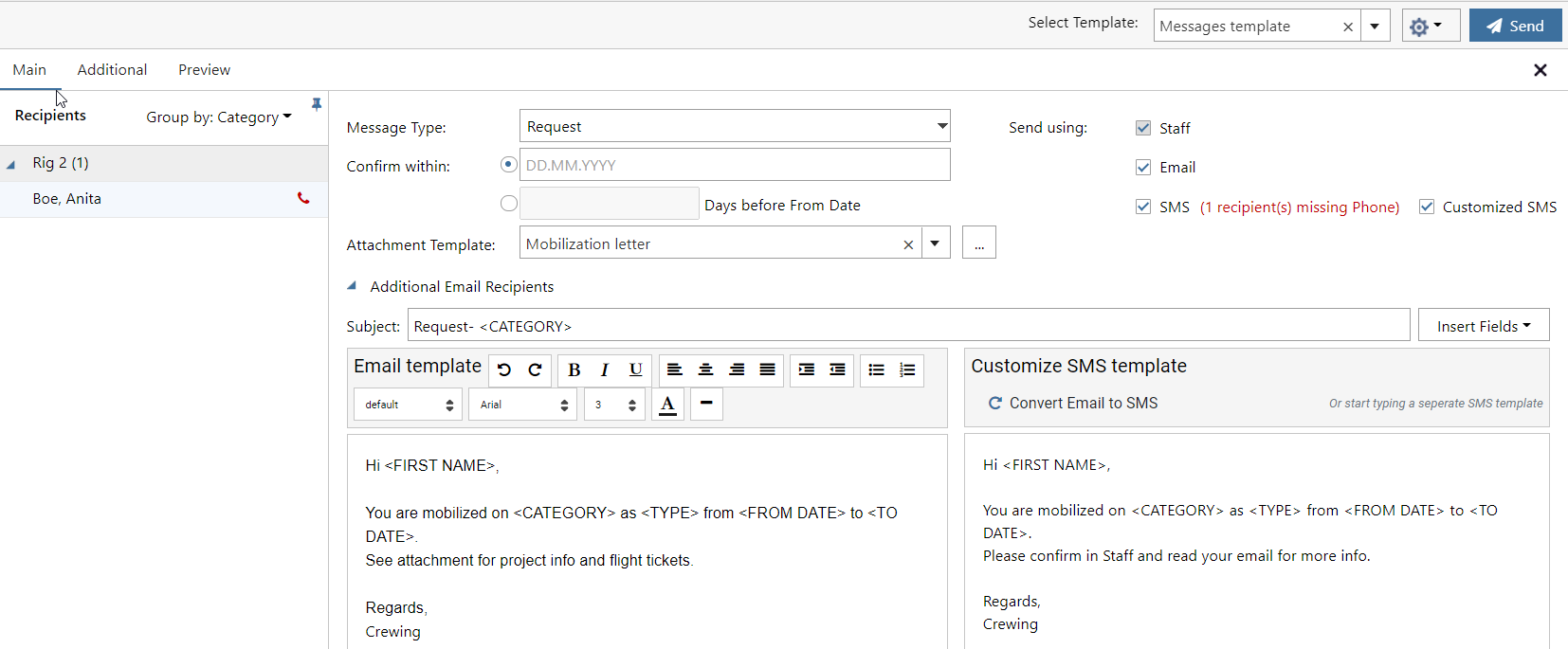Open the Insert Fields dropdown

(1483, 326)
